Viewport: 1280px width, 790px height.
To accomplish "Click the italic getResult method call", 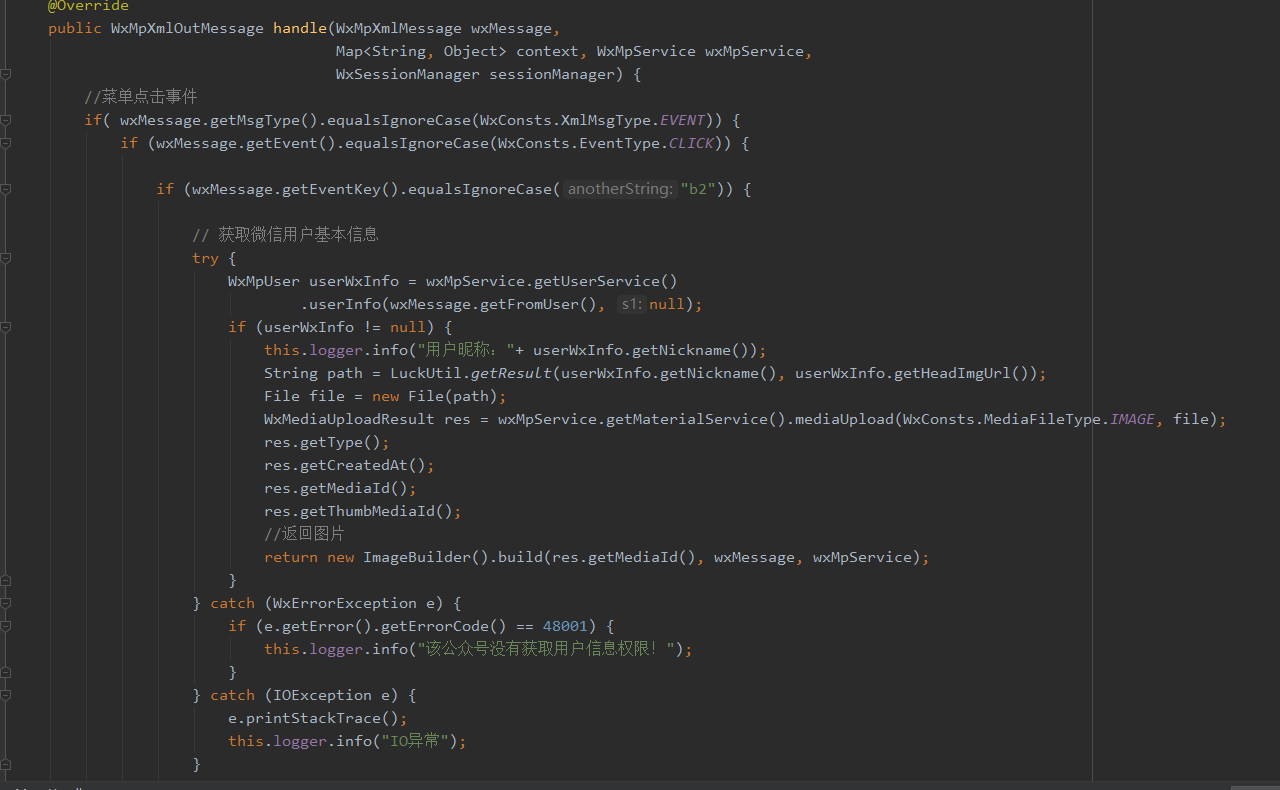I will (511, 373).
